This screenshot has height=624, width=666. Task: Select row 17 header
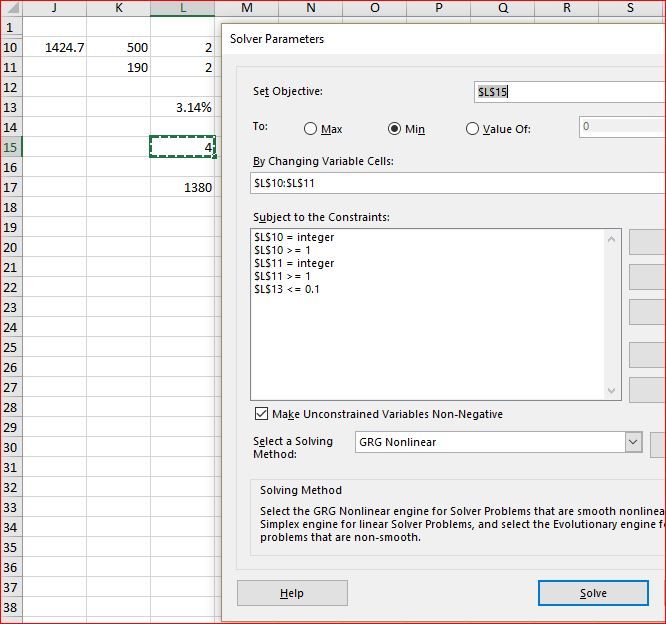(x=11, y=187)
